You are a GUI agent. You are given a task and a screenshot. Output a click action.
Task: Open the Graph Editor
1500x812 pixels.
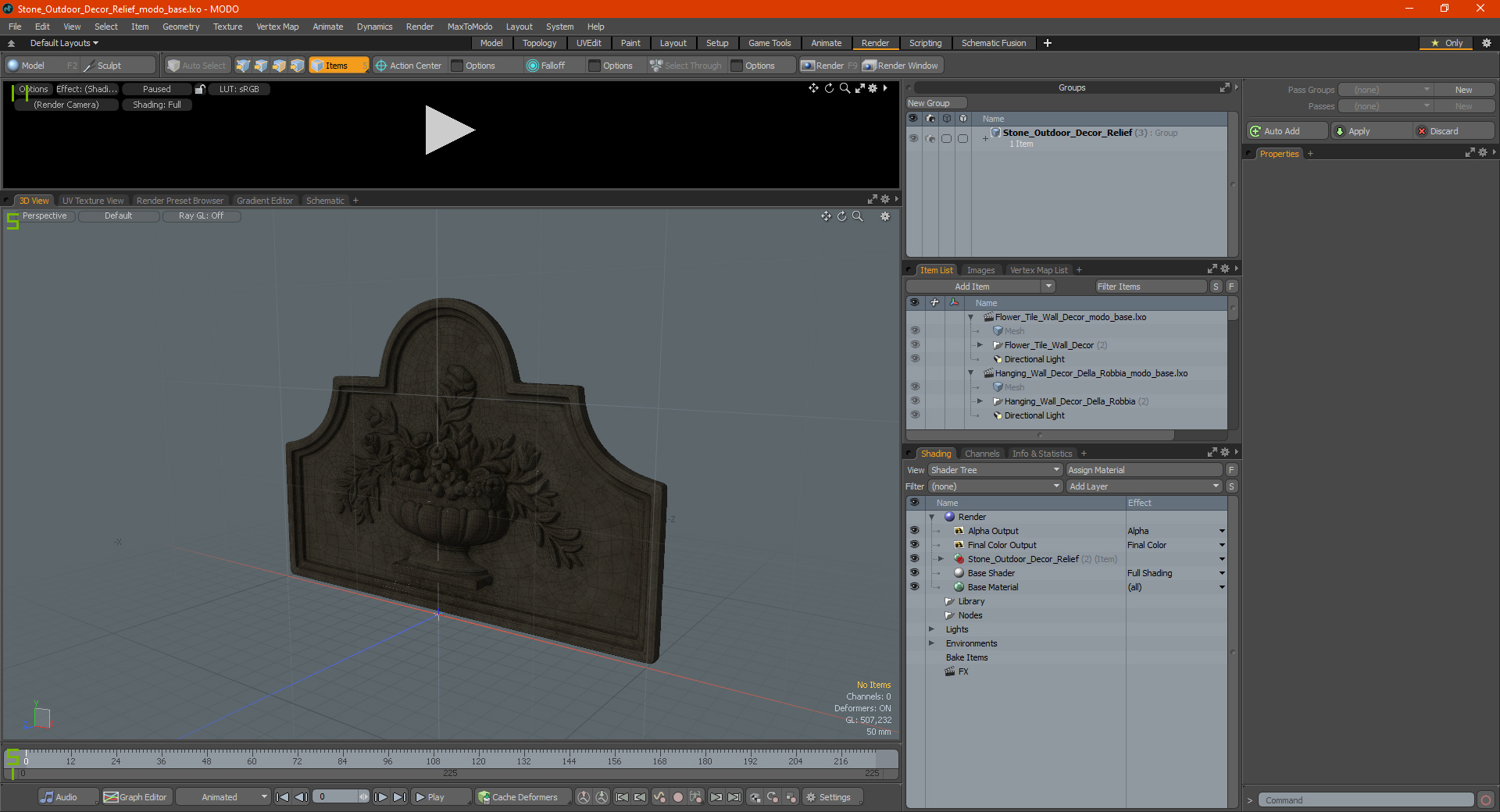[135, 797]
